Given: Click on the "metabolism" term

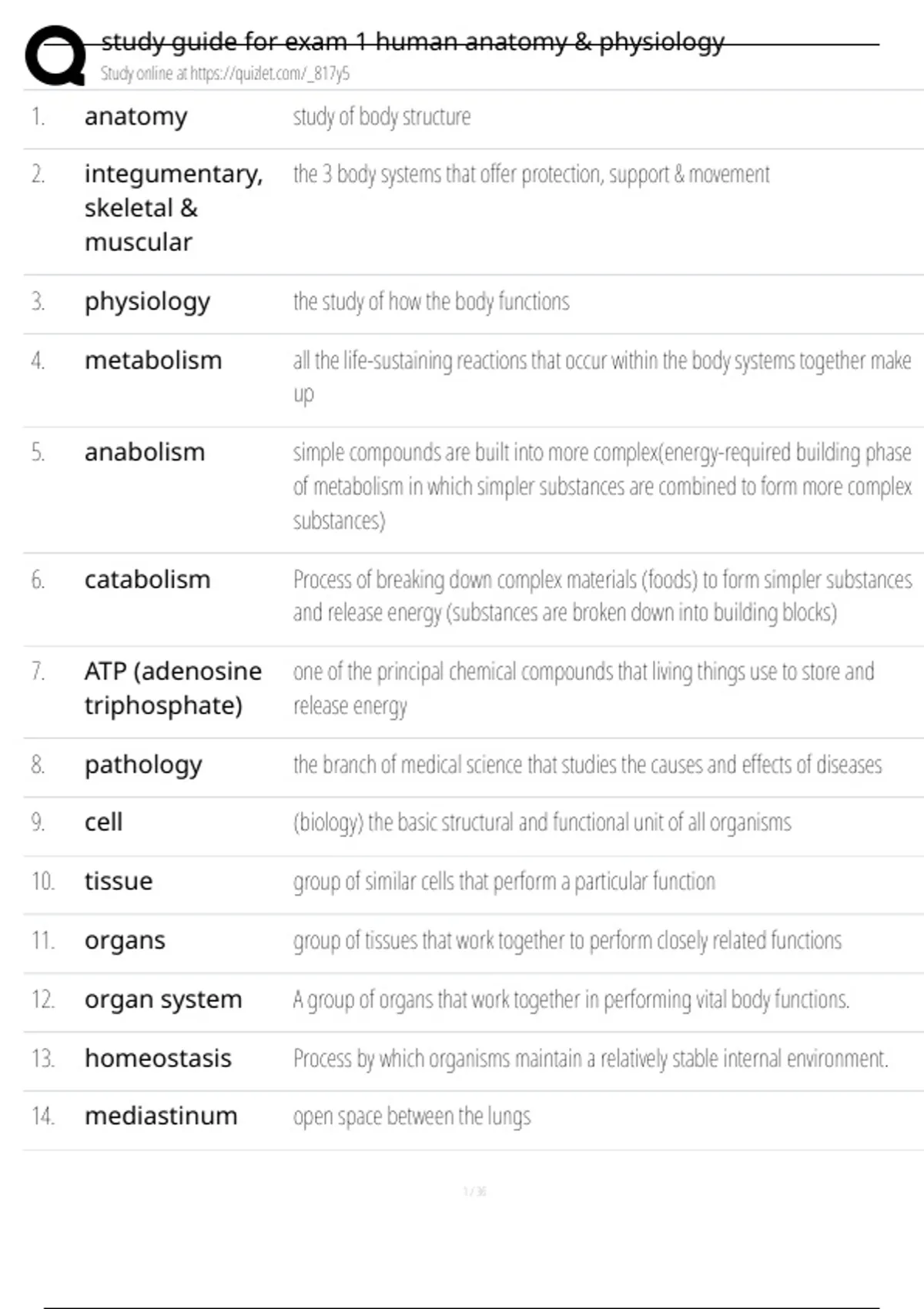Looking at the screenshot, I should tap(153, 360).
